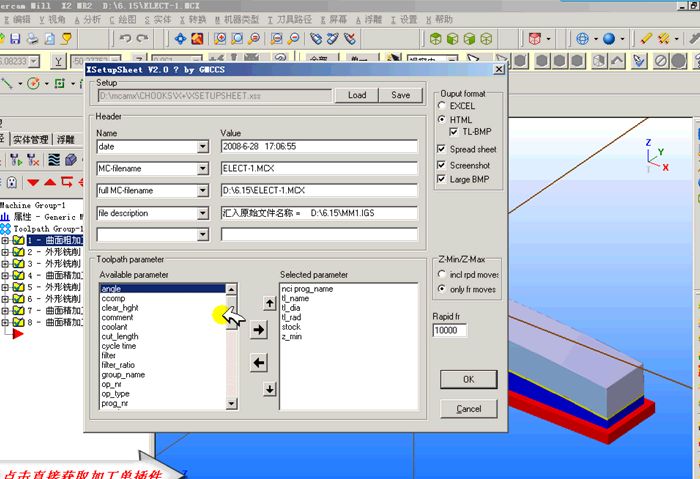Open the empty fifth header name dropdown
This screenshot has height=479, width=700.
tap(203, 234)
